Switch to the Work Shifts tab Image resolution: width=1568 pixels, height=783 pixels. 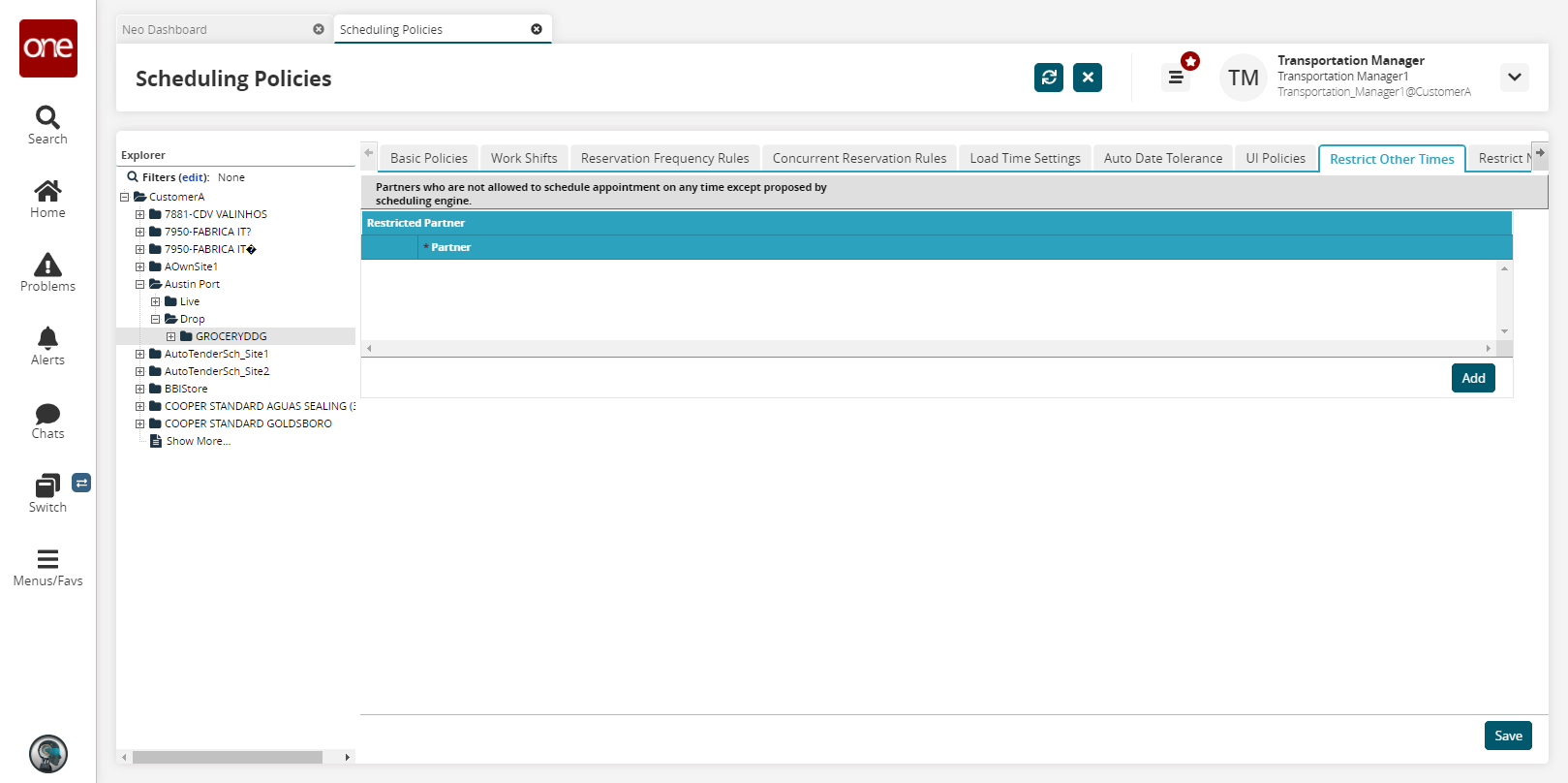(524, 158)
